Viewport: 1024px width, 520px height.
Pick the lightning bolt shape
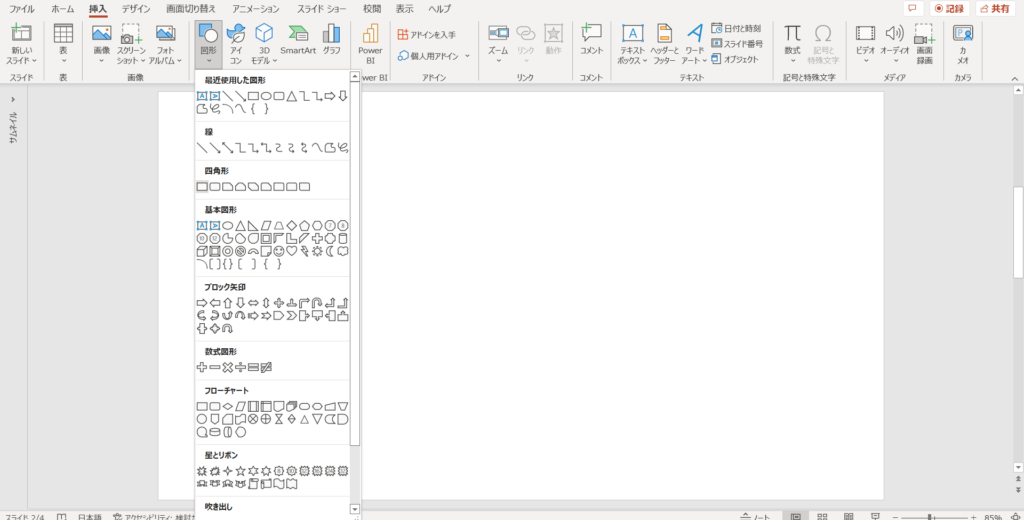tap(304, 252)
